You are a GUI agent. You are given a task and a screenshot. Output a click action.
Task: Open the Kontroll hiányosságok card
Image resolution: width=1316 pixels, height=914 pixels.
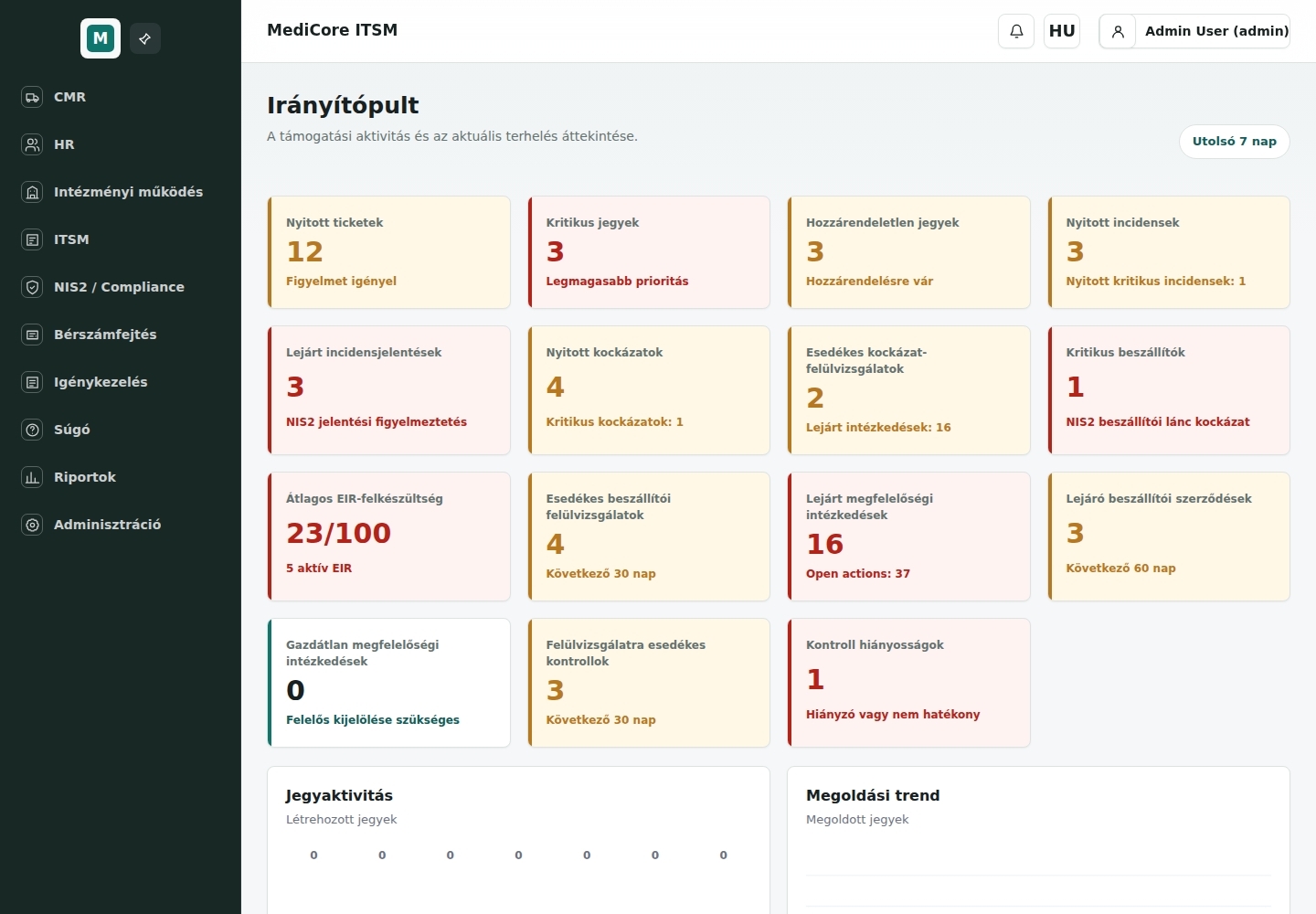coord(909,683)
